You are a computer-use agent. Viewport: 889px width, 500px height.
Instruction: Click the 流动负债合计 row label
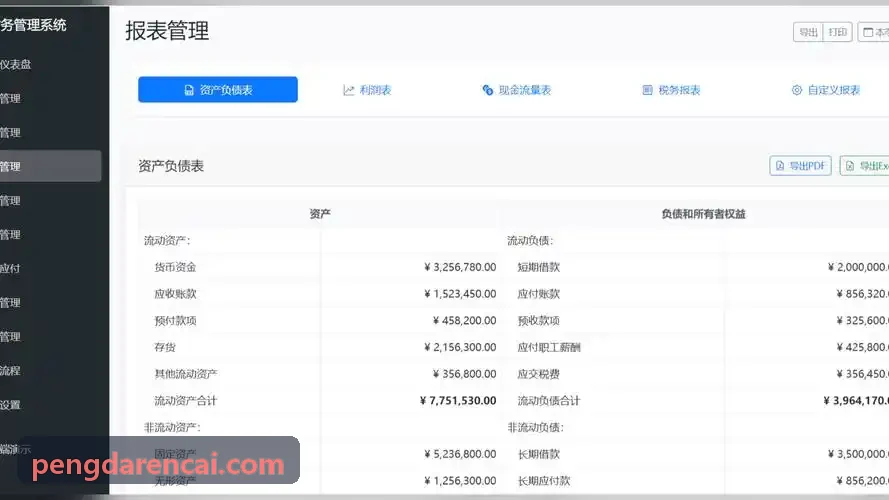coord(549,400)
